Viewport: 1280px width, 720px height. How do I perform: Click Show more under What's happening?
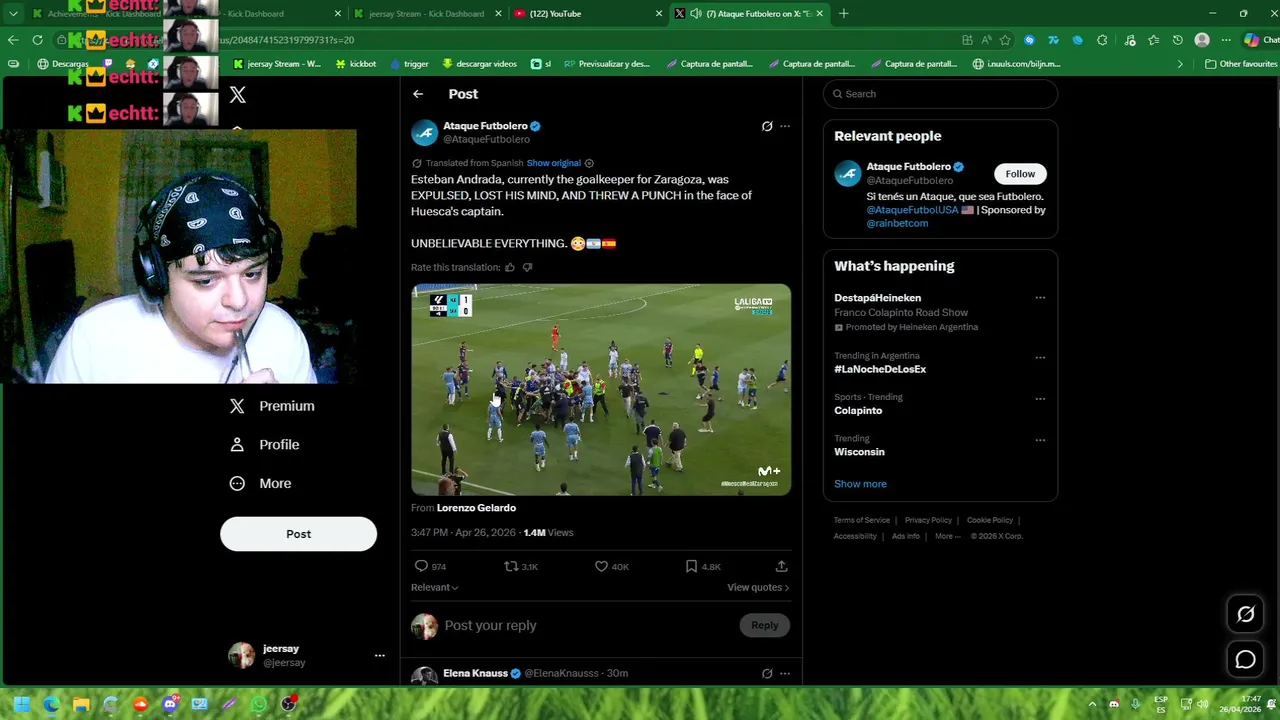(x=860, y=484)
